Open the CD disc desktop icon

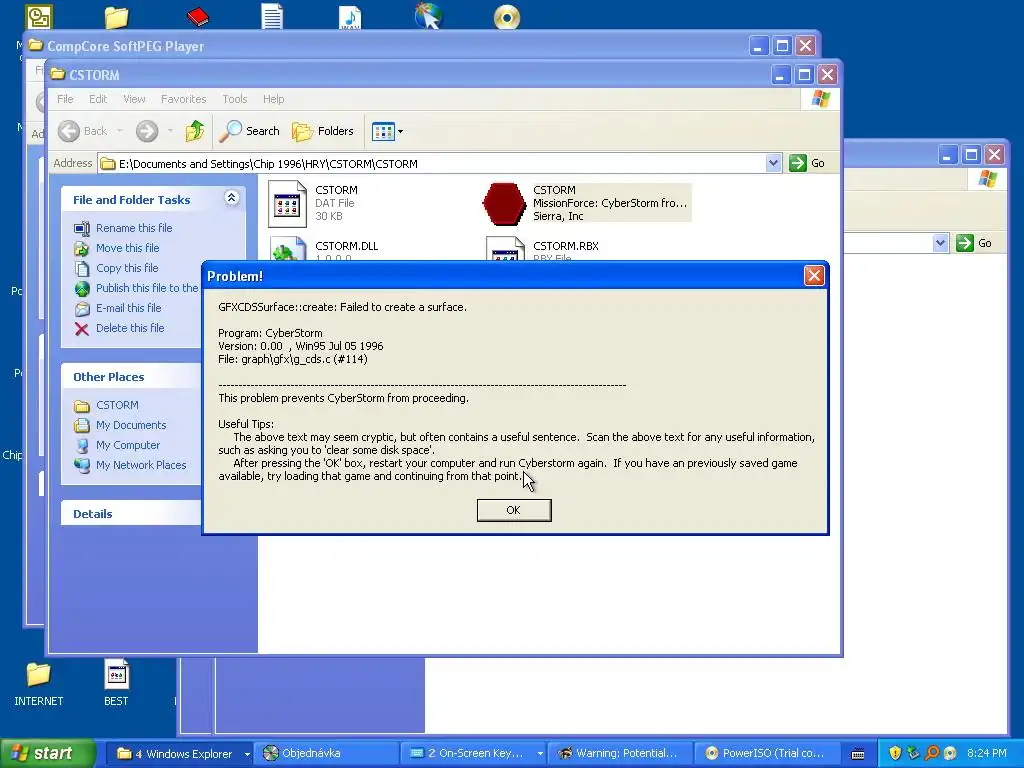[507, 17]
